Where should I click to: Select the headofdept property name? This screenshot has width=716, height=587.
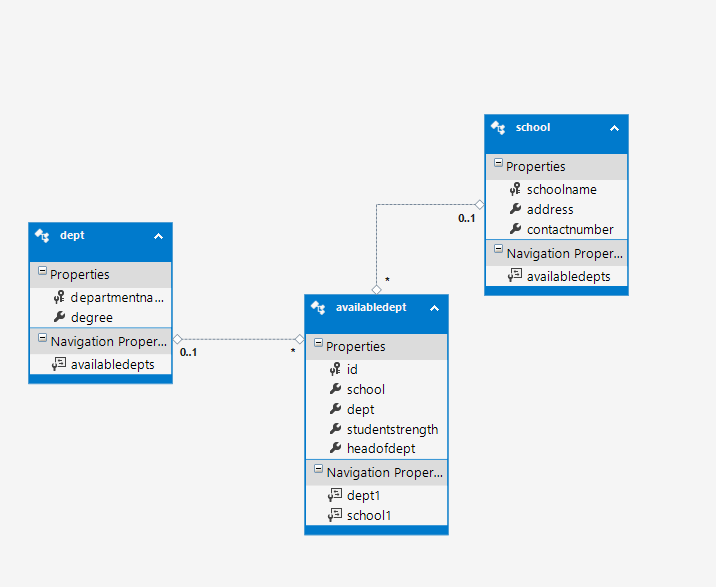[381, 449]
